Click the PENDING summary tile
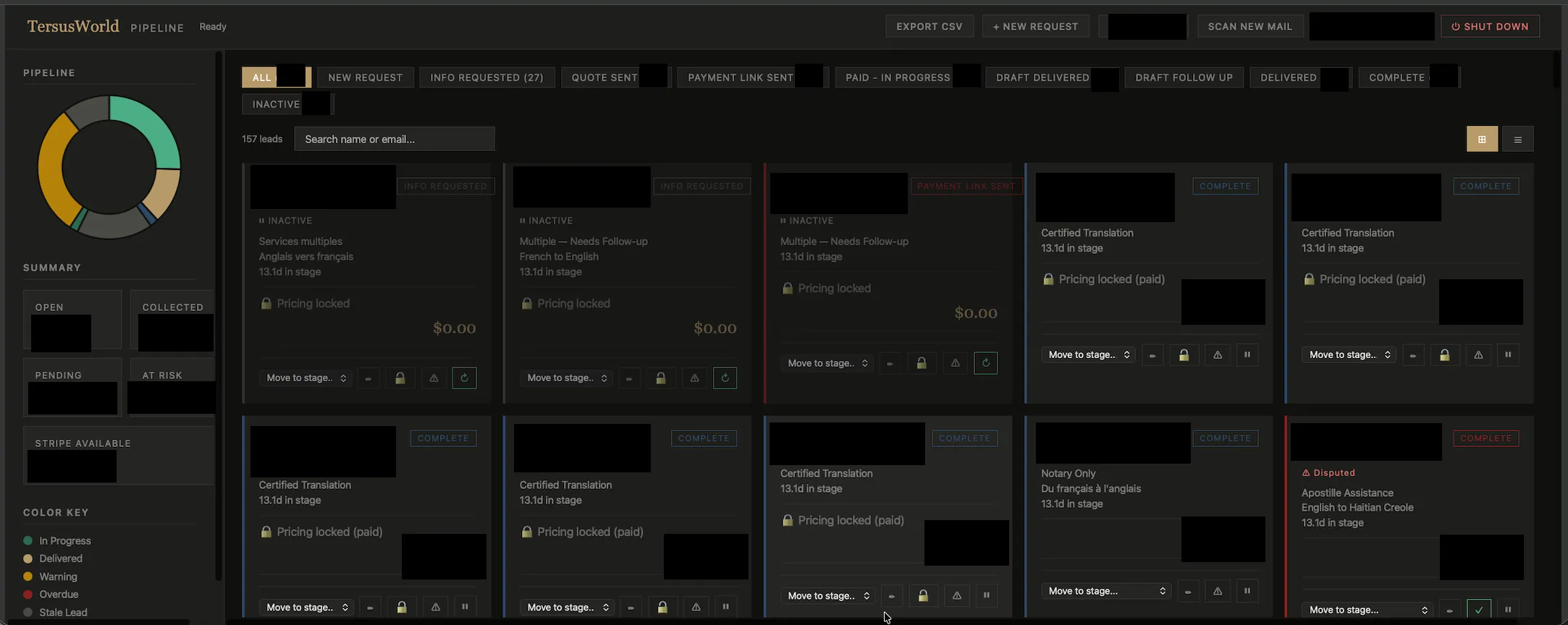The height and width of the screenshot is (625, 1568). [72, 387]
